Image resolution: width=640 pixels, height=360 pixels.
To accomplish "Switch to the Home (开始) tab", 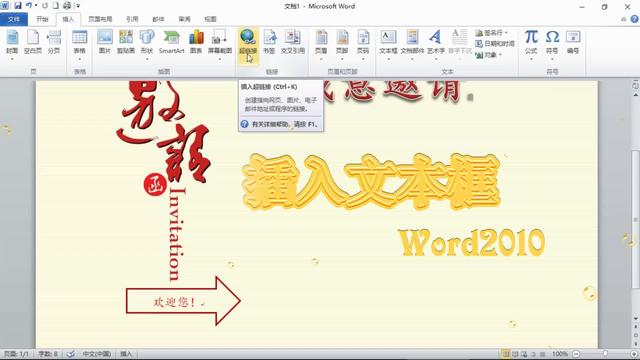I will (x=42, y=19).
